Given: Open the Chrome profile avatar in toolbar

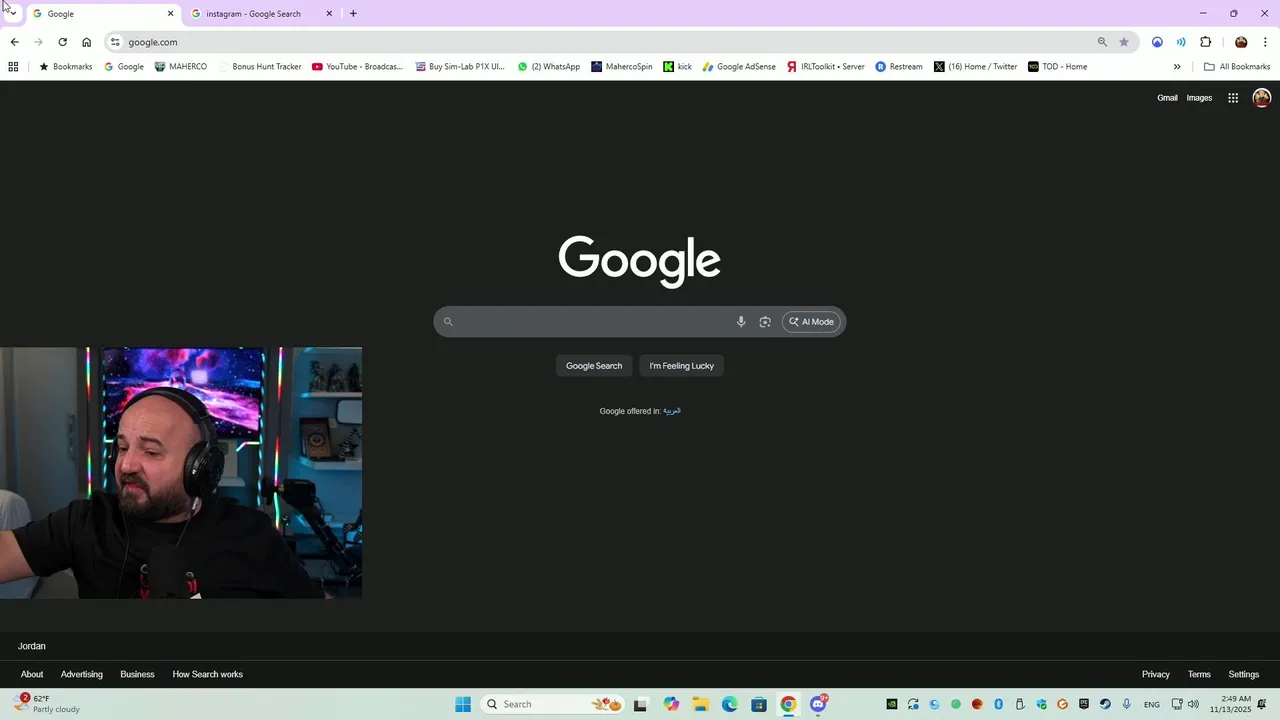Looking at the screenshot, I should (1241, 42).
